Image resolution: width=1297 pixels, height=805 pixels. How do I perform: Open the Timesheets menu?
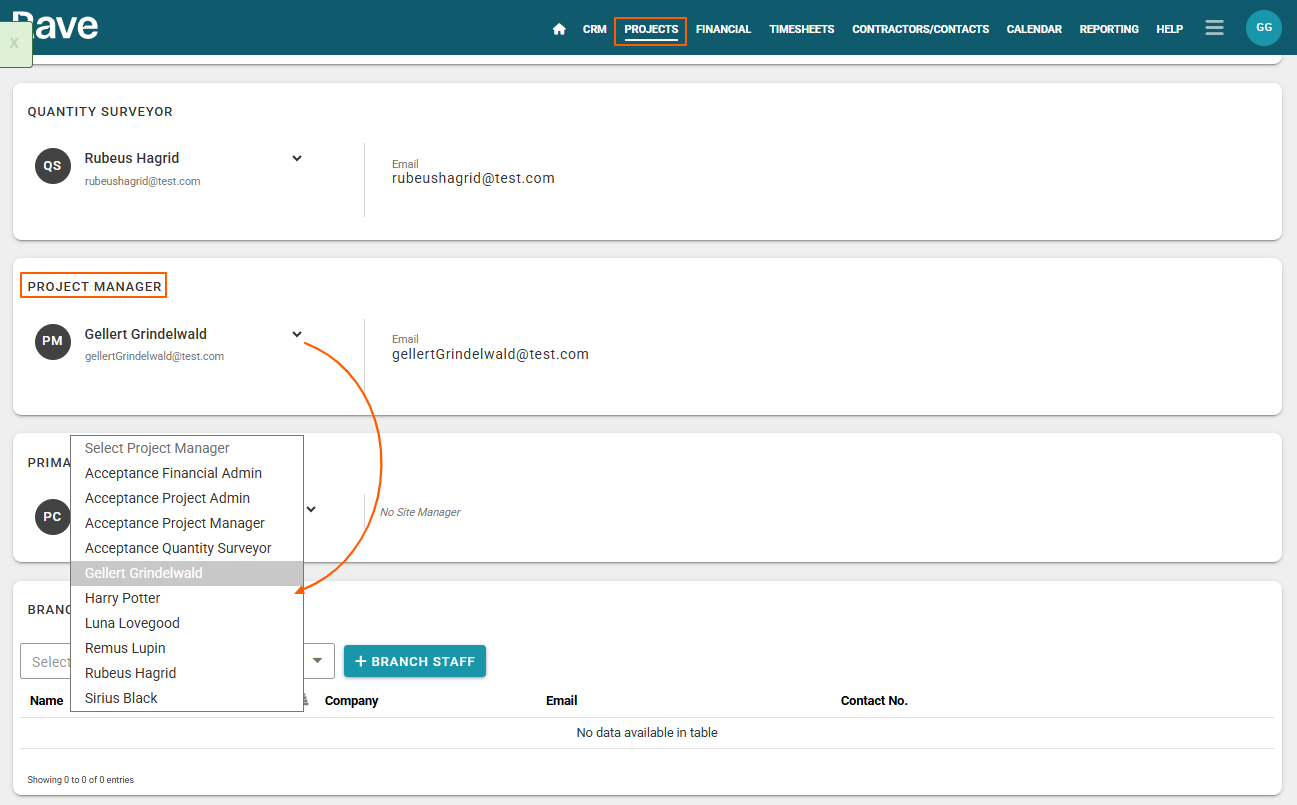coord(801,29)
